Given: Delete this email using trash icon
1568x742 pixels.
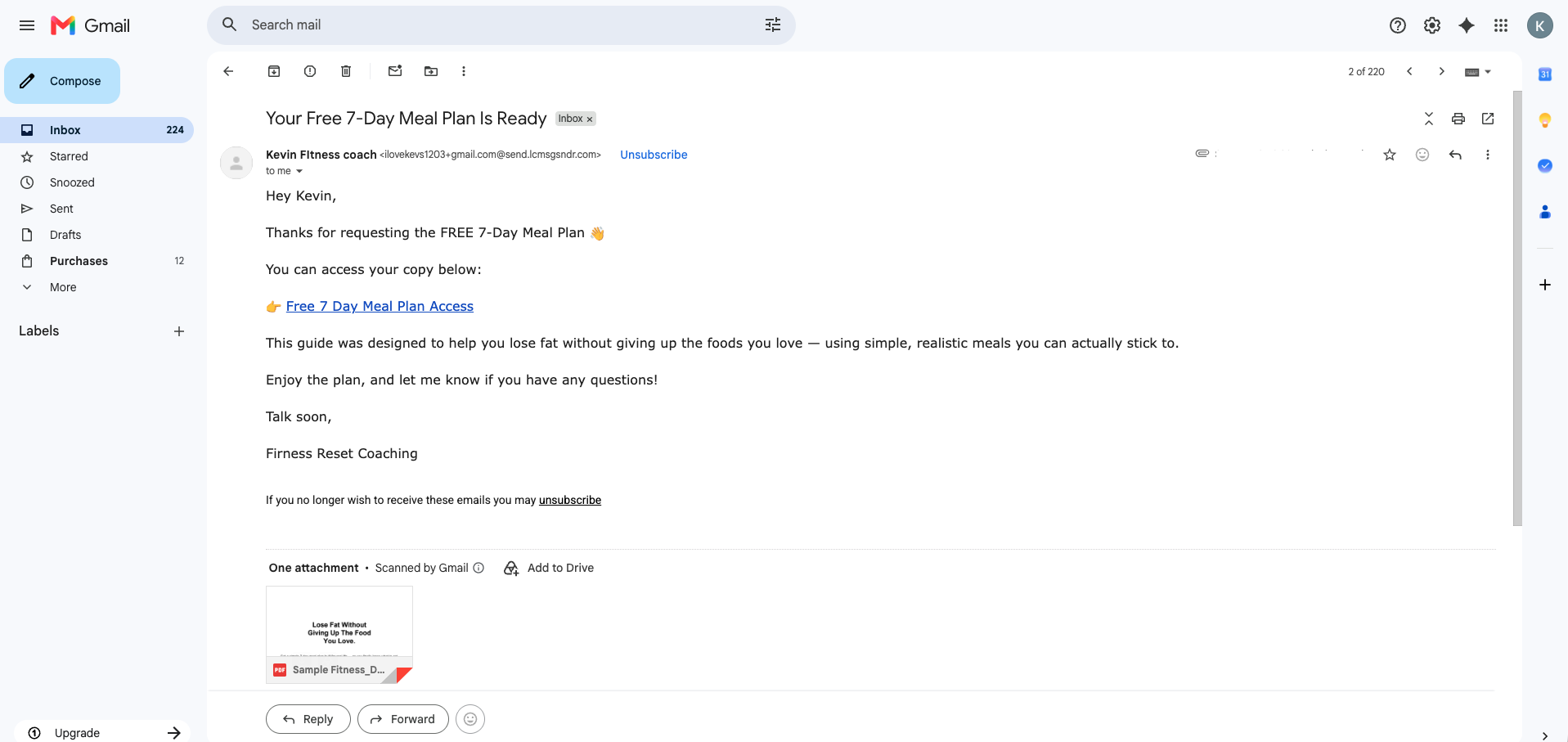Looking at the screenshot, I should [346, 71].
